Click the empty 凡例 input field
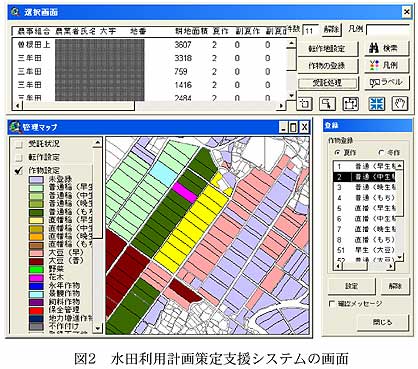The width and height of the screenshot is (418, 369). 388,30
